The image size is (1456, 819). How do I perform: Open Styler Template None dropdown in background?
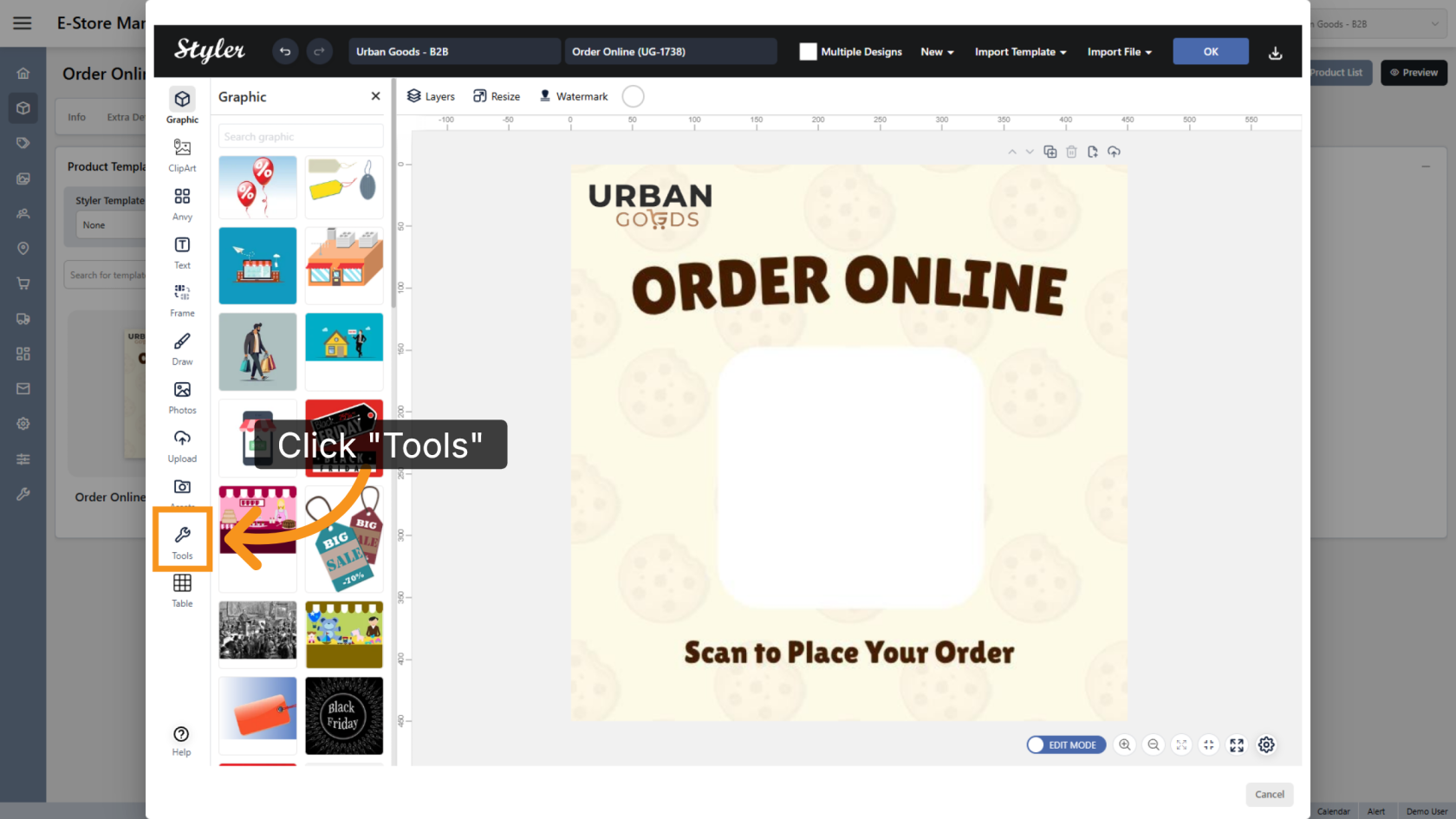coord(110,225)
